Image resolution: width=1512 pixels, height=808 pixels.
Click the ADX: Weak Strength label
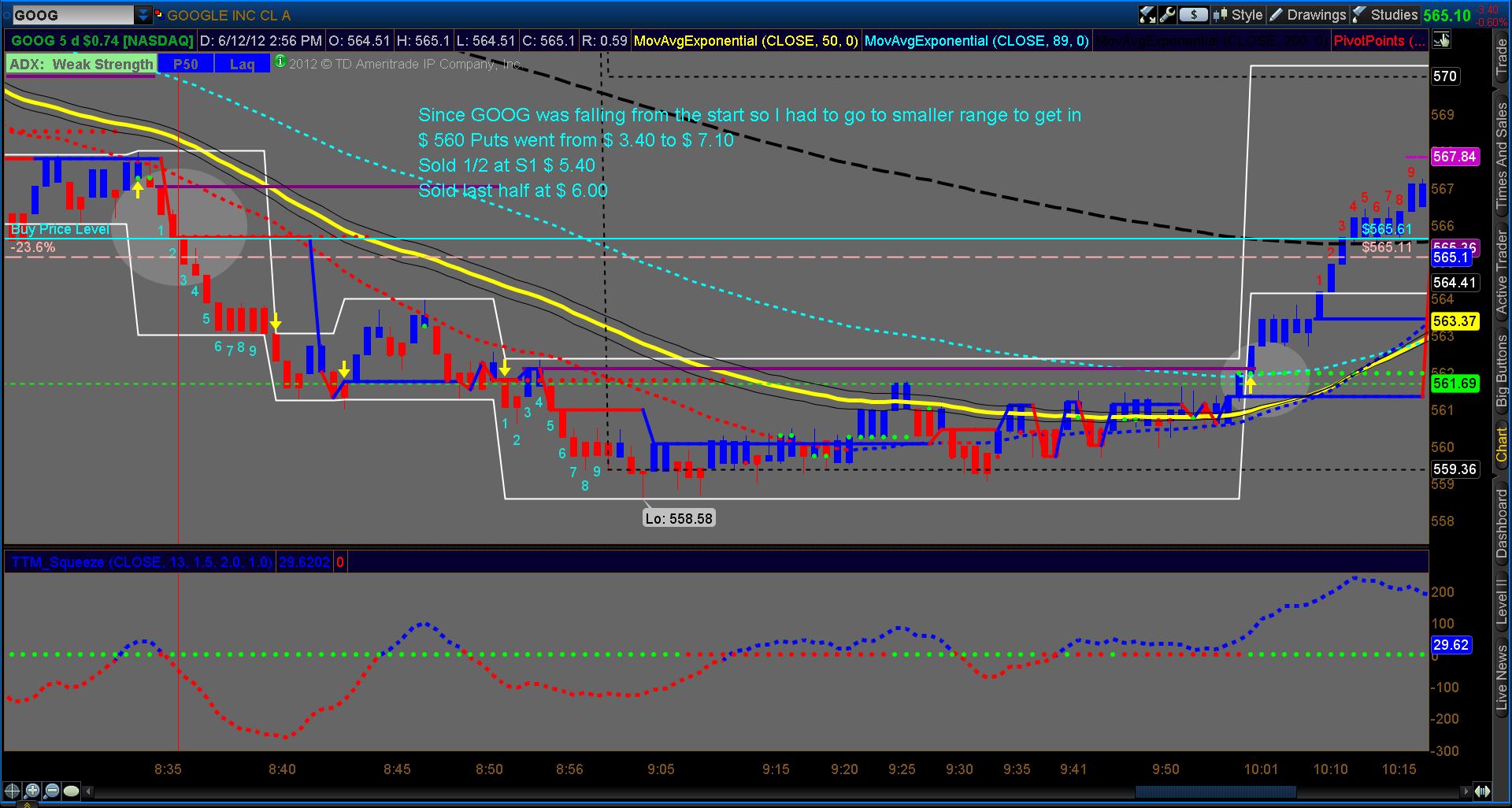click(x=81, y=65)
